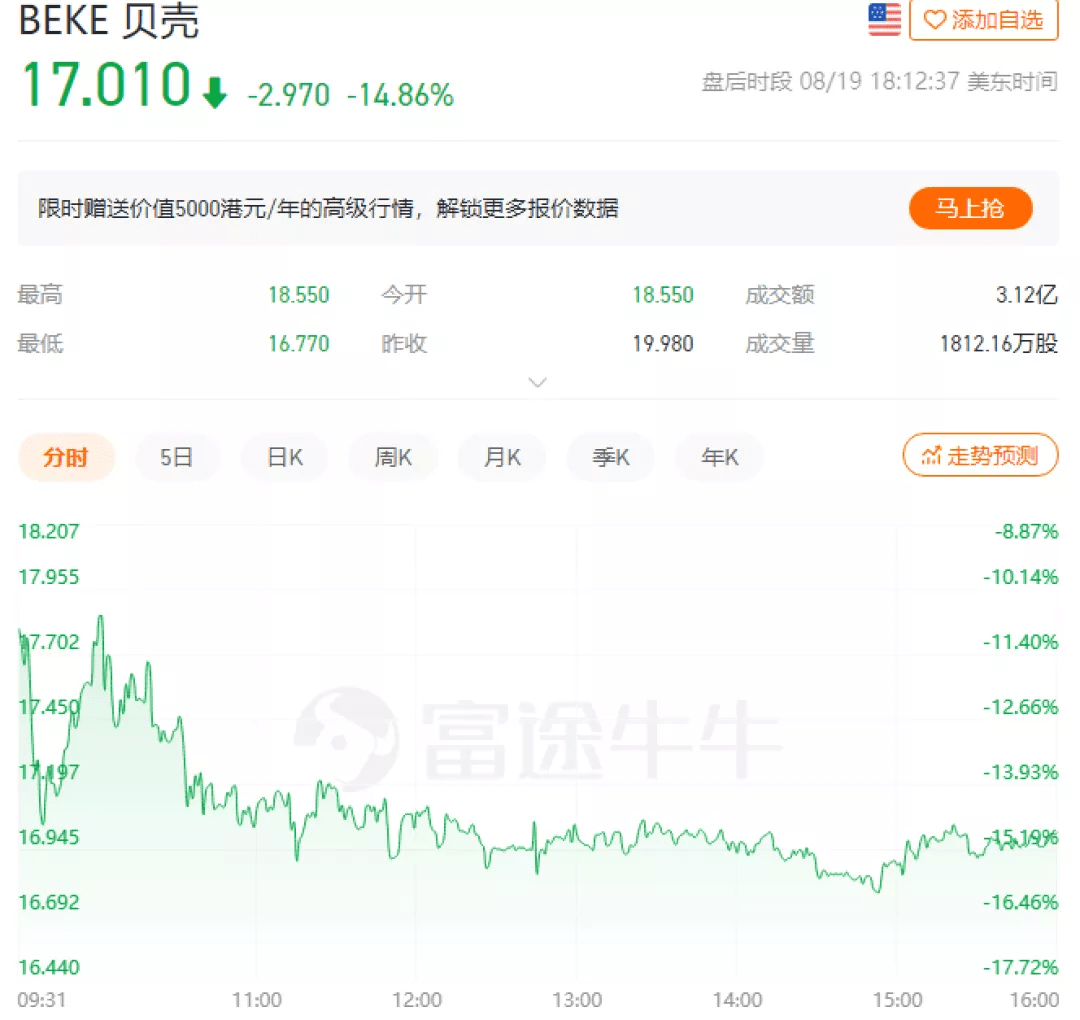The height and width of the screenshot is (1020, 1080).
Task: Click the 成交额 label
Action: (780, 295)
